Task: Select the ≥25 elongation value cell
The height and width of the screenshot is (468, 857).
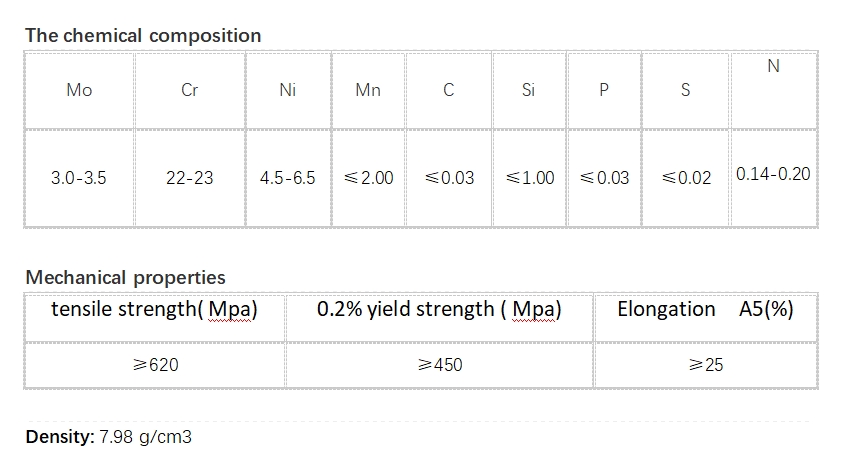Action: tap(706, 365)
